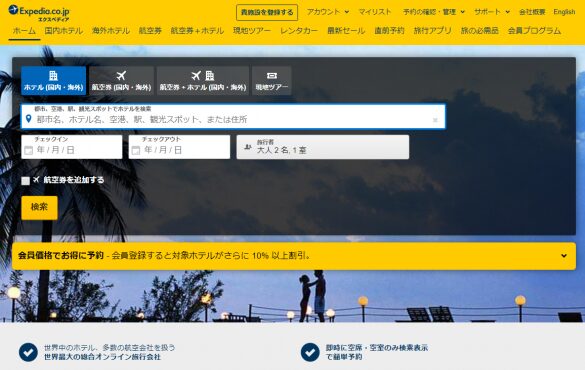Open the アカウント dropdown menu
The width and height of the screenshot is (585, 370).
(x=328, y=12)
